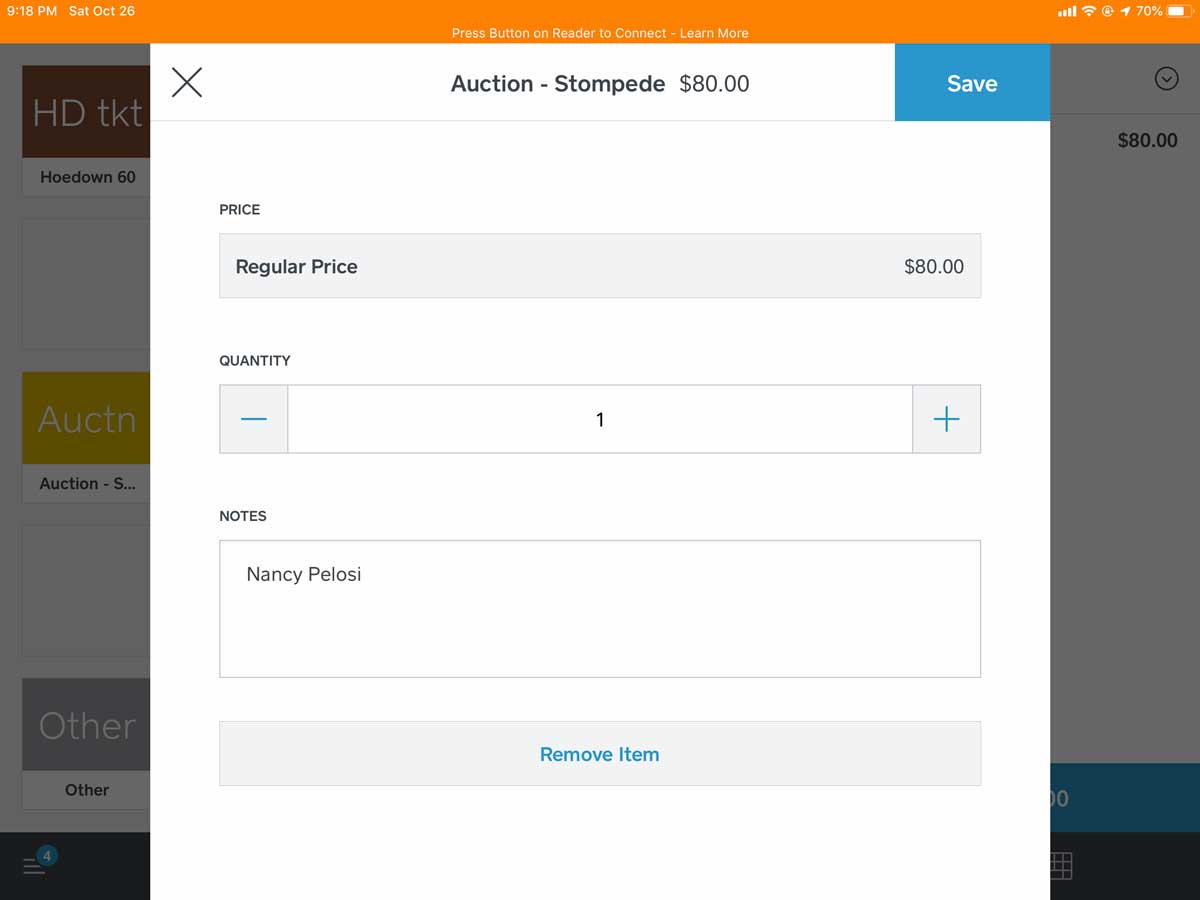Tap the gray Other item tile
This screenshot has height=900, width=1200.
[x=86, y=724]
